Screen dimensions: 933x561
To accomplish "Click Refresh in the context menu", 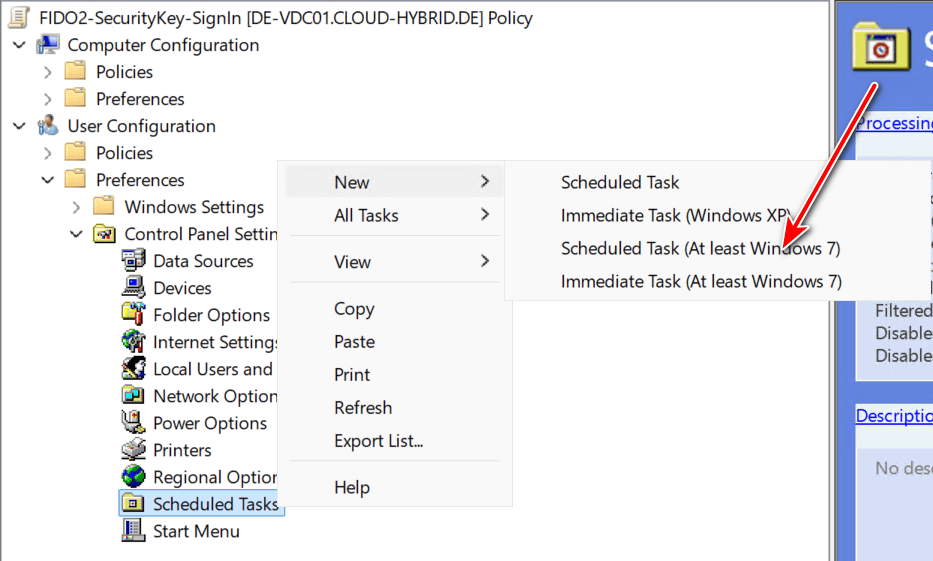I will pos(363,408).
